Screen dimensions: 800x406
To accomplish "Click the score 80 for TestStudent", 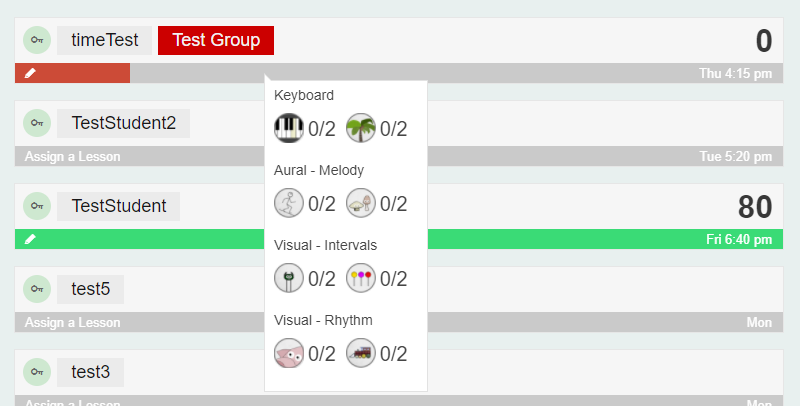I will point(755,207).
